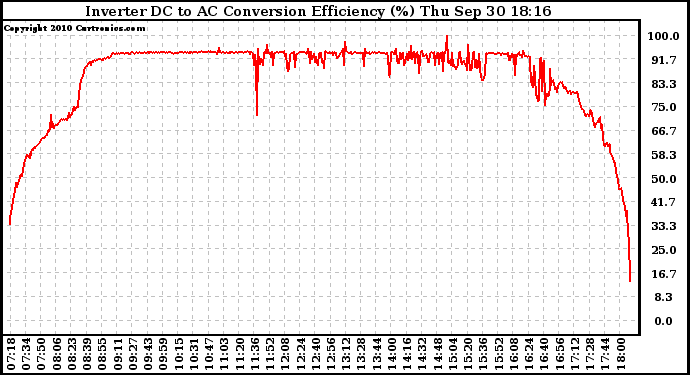Click the 13:12 time axis label
Image resolution: width=690 pixels, height=375 pixels.
click(346, 354)
